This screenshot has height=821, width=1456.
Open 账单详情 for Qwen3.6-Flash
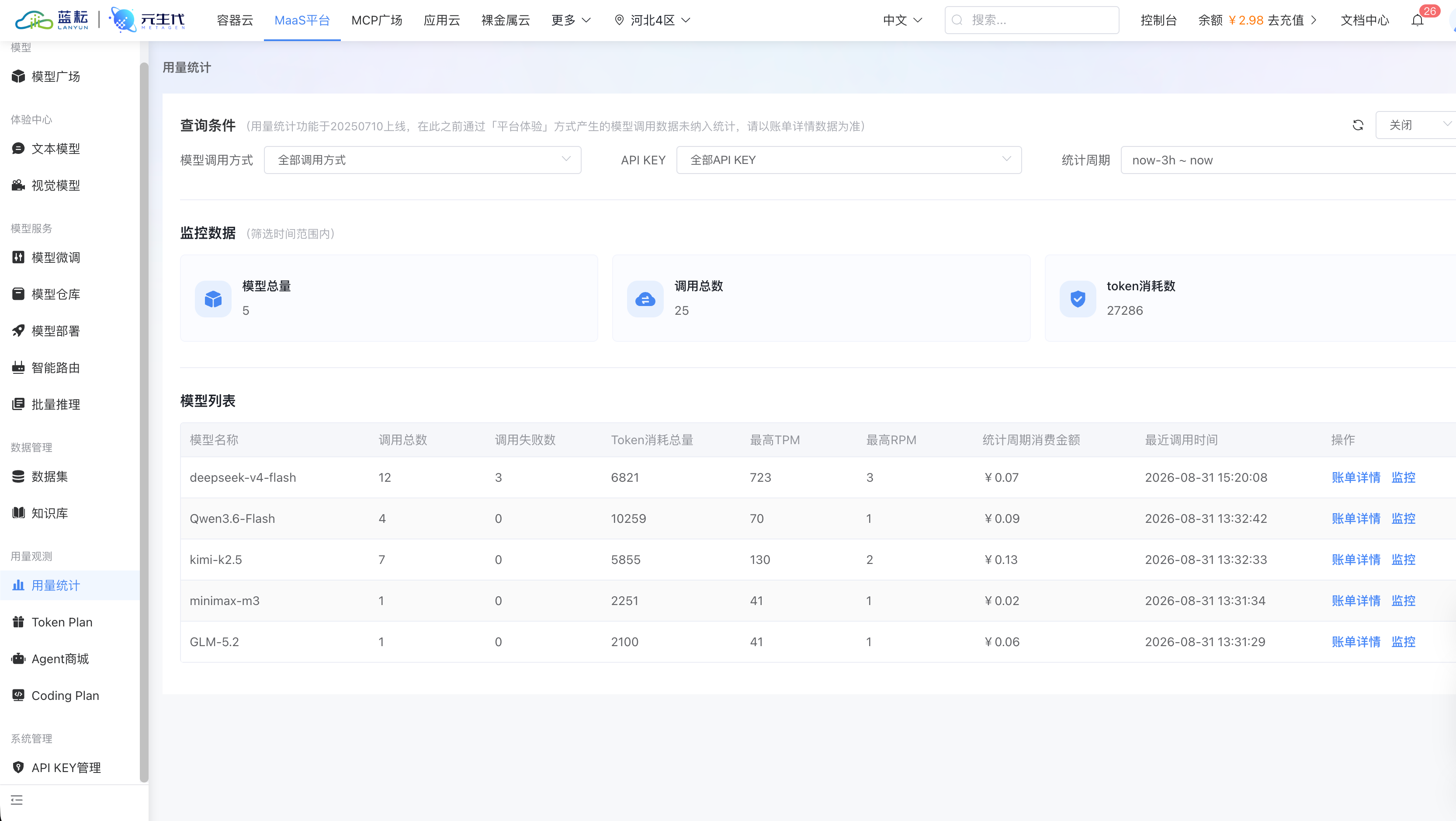pyautogui.click(x=1355, y=518)
